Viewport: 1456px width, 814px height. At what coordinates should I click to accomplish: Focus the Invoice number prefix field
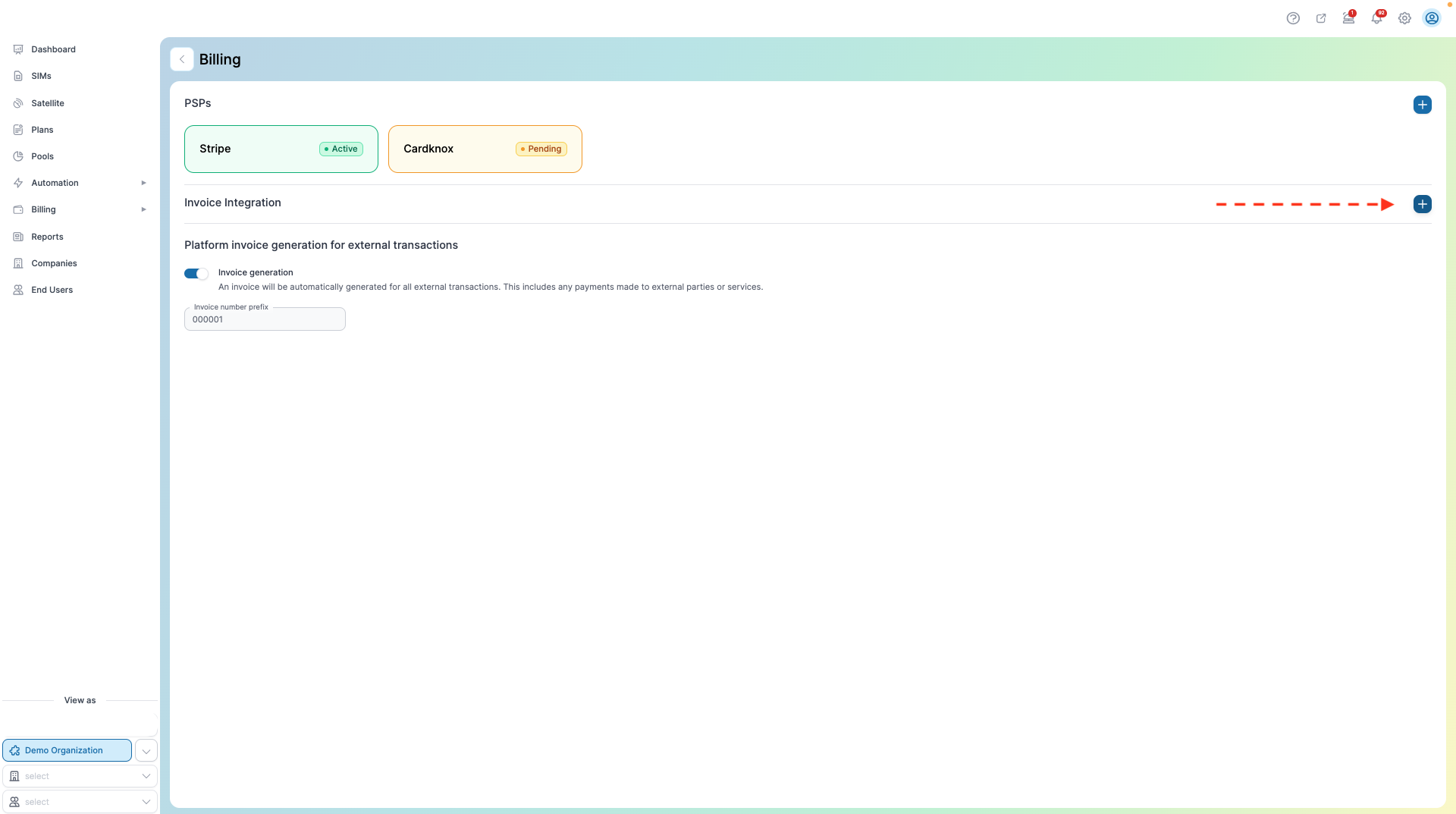coord(265,319)
